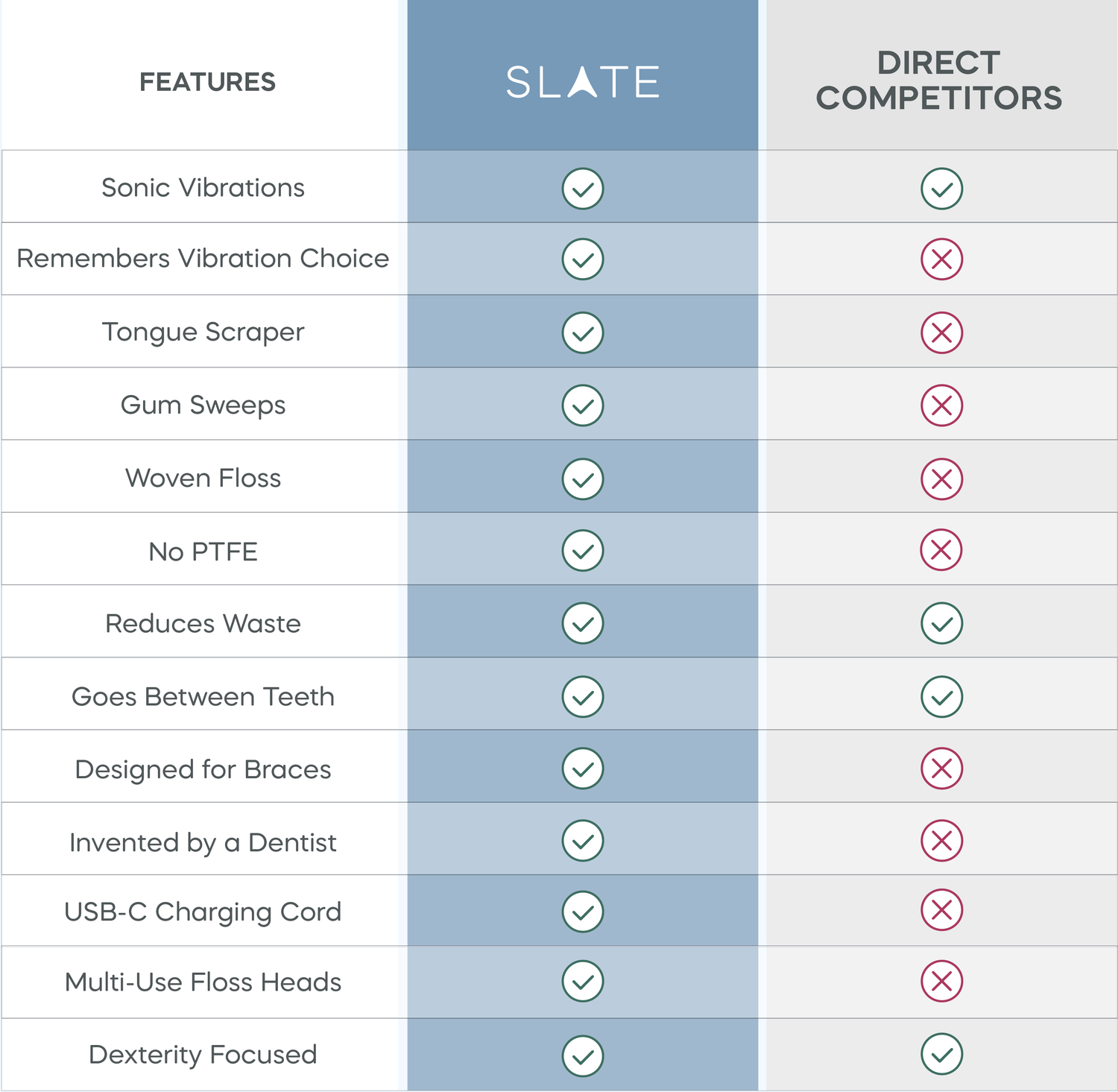Click competitors' X for Invented by a Dentist
This screenshot has height=1092, width=1118.
(941, 841)
